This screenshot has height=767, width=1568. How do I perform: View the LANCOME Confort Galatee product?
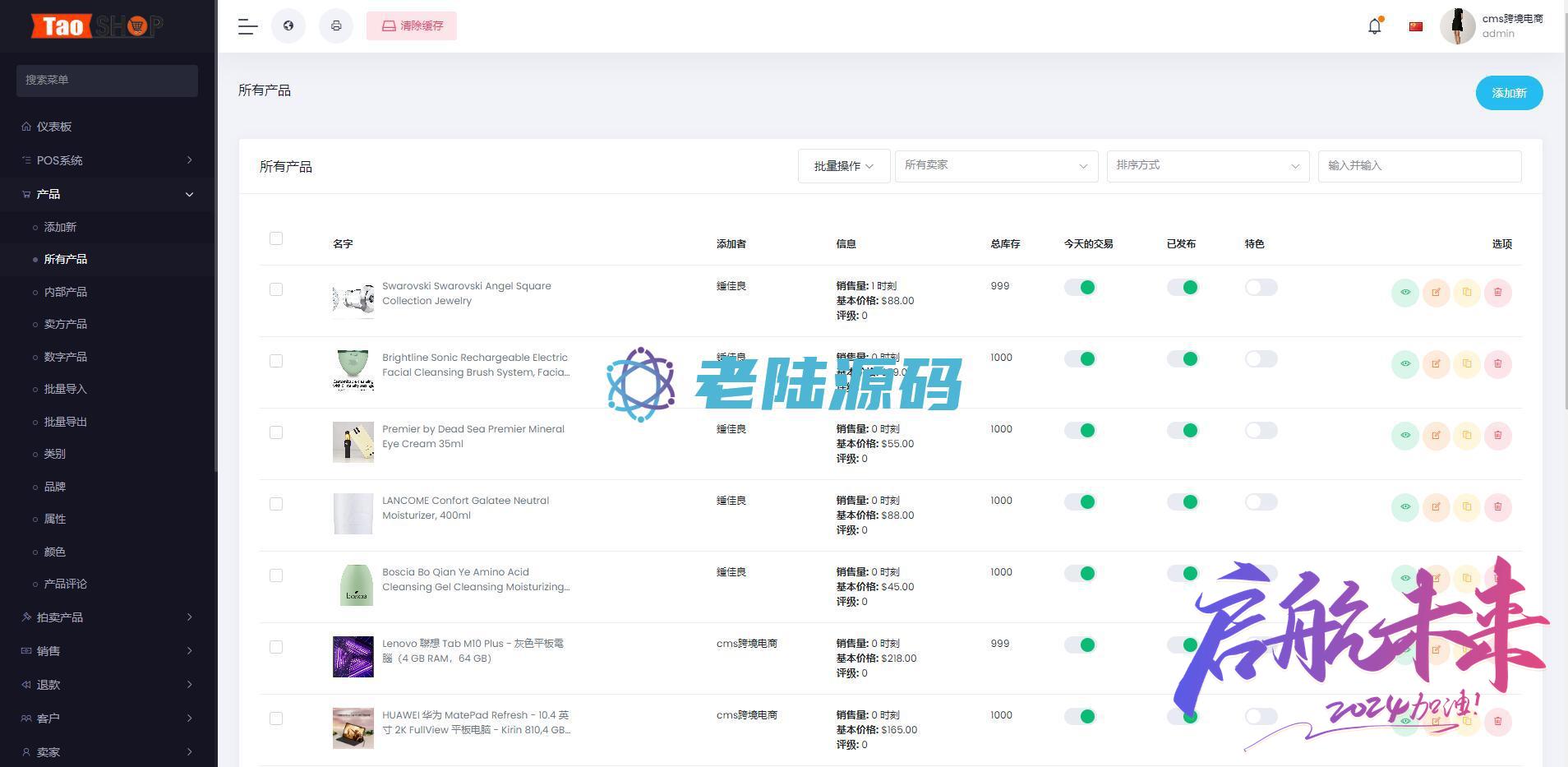(x=1405, y=507)
